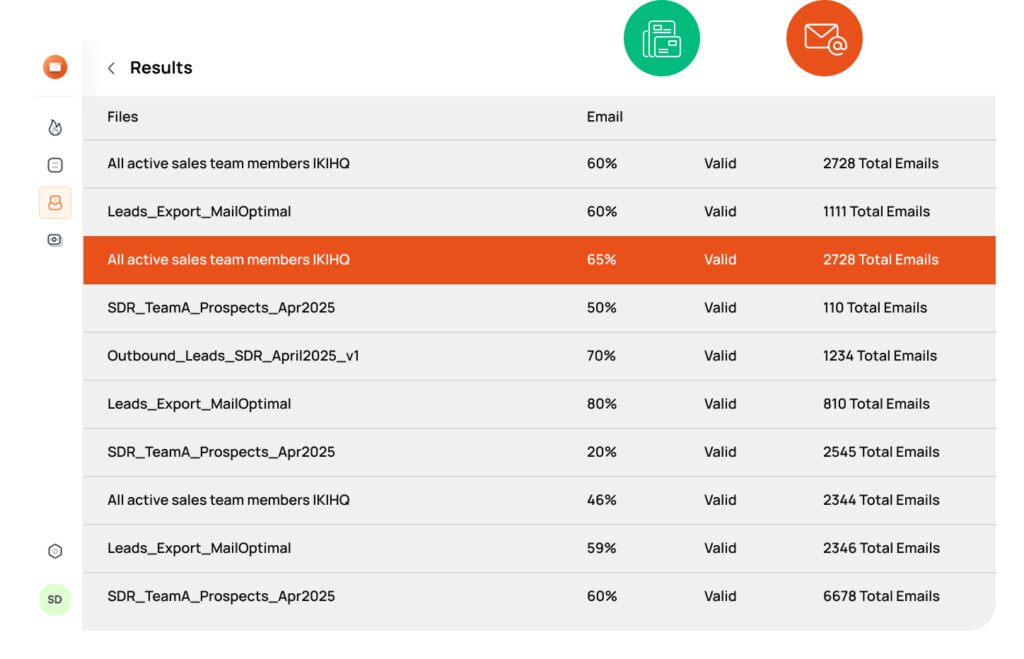This screenshot has height=659, width=1024.
Task: Click the orange app logo in the sidebar
Action: pos(55,67)
